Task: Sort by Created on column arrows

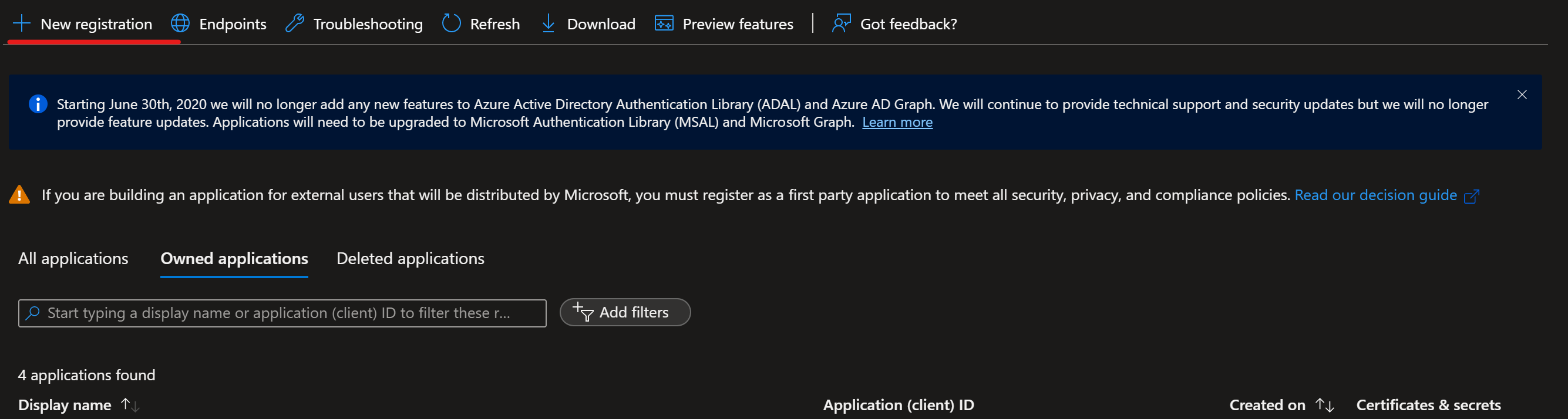Action: (1324, 405)
